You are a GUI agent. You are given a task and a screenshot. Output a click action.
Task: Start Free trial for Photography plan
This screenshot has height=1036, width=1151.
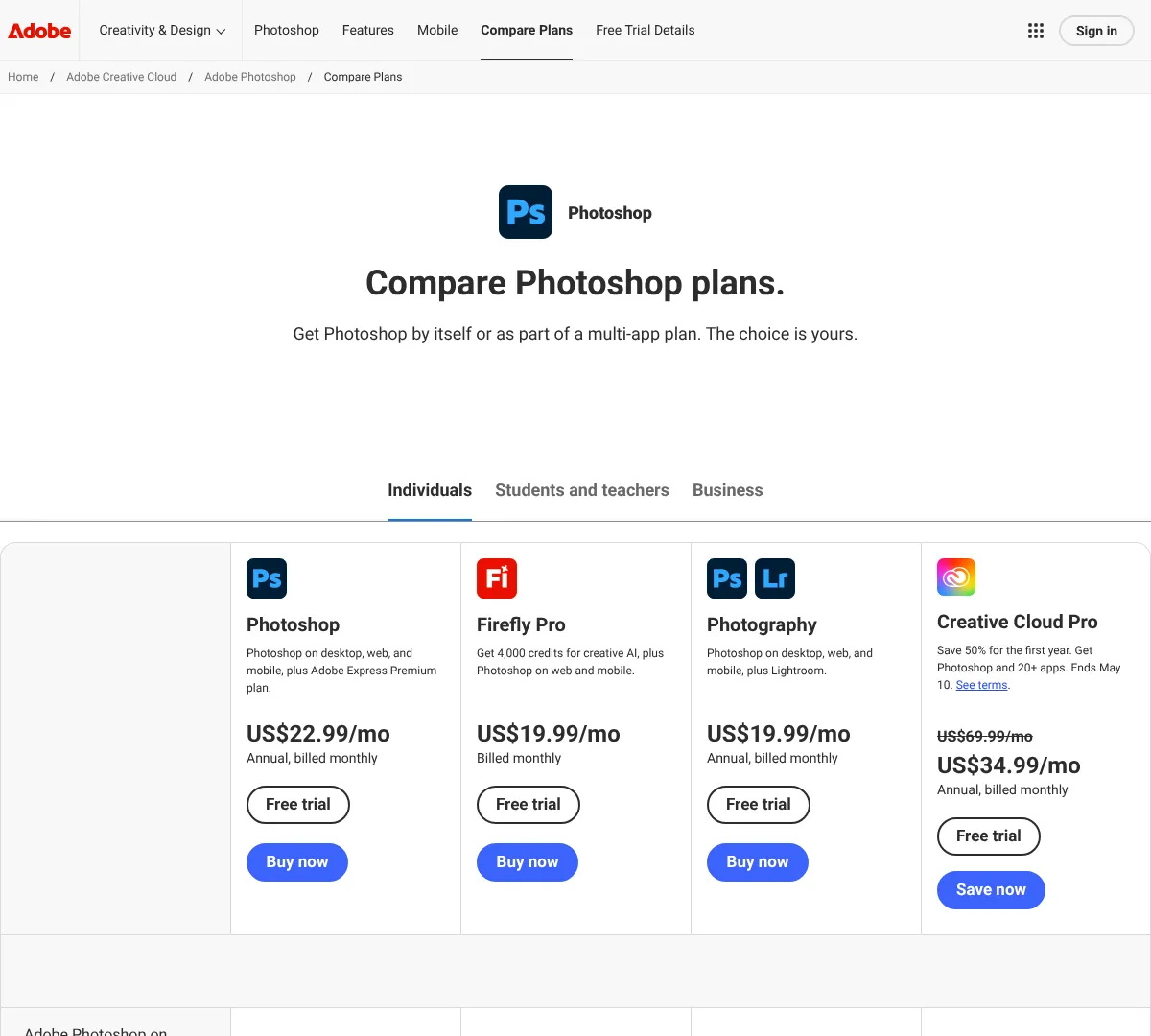tap(759, 805)
